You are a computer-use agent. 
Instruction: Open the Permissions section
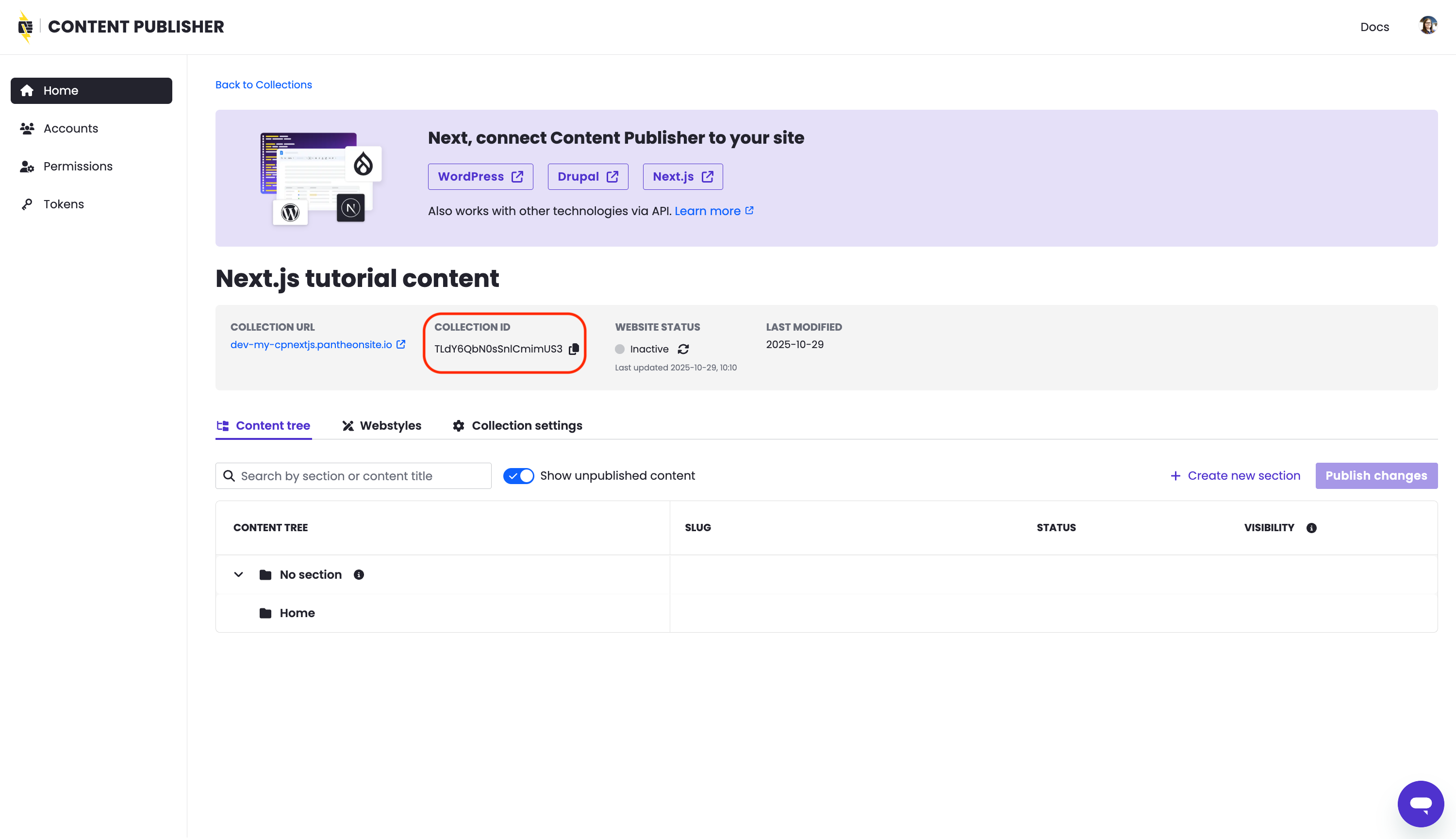click(78, 166)
